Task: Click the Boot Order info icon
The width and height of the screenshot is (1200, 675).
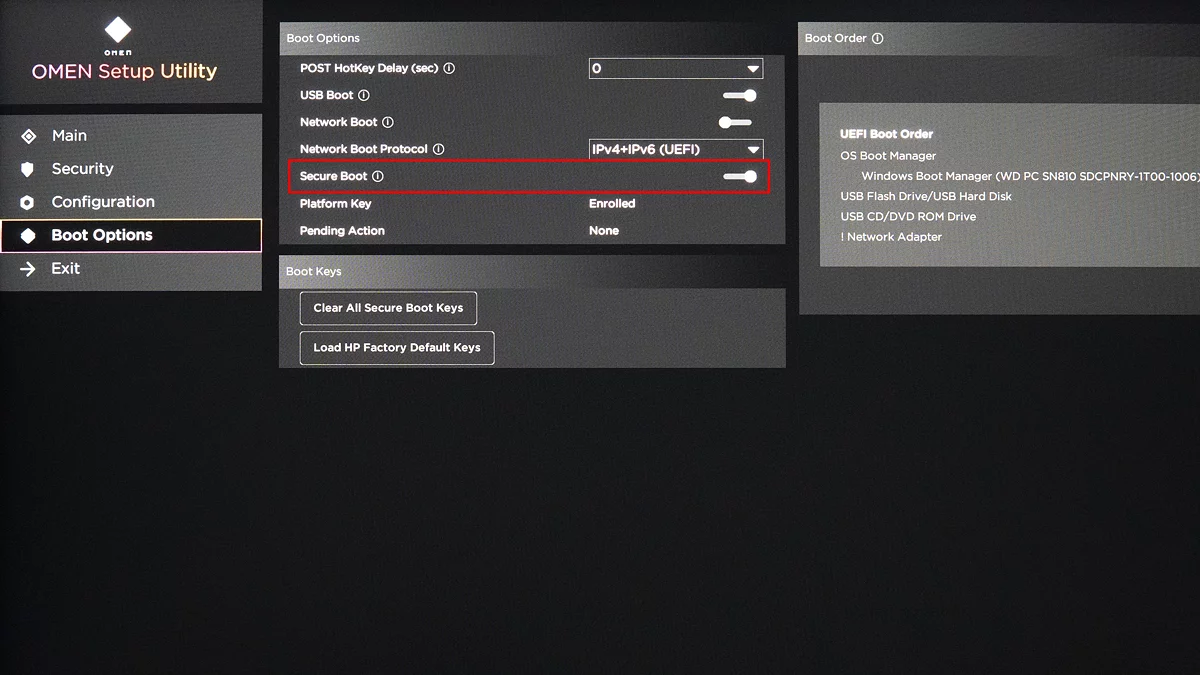Action: pyautogui.click(x=877, y=38)
